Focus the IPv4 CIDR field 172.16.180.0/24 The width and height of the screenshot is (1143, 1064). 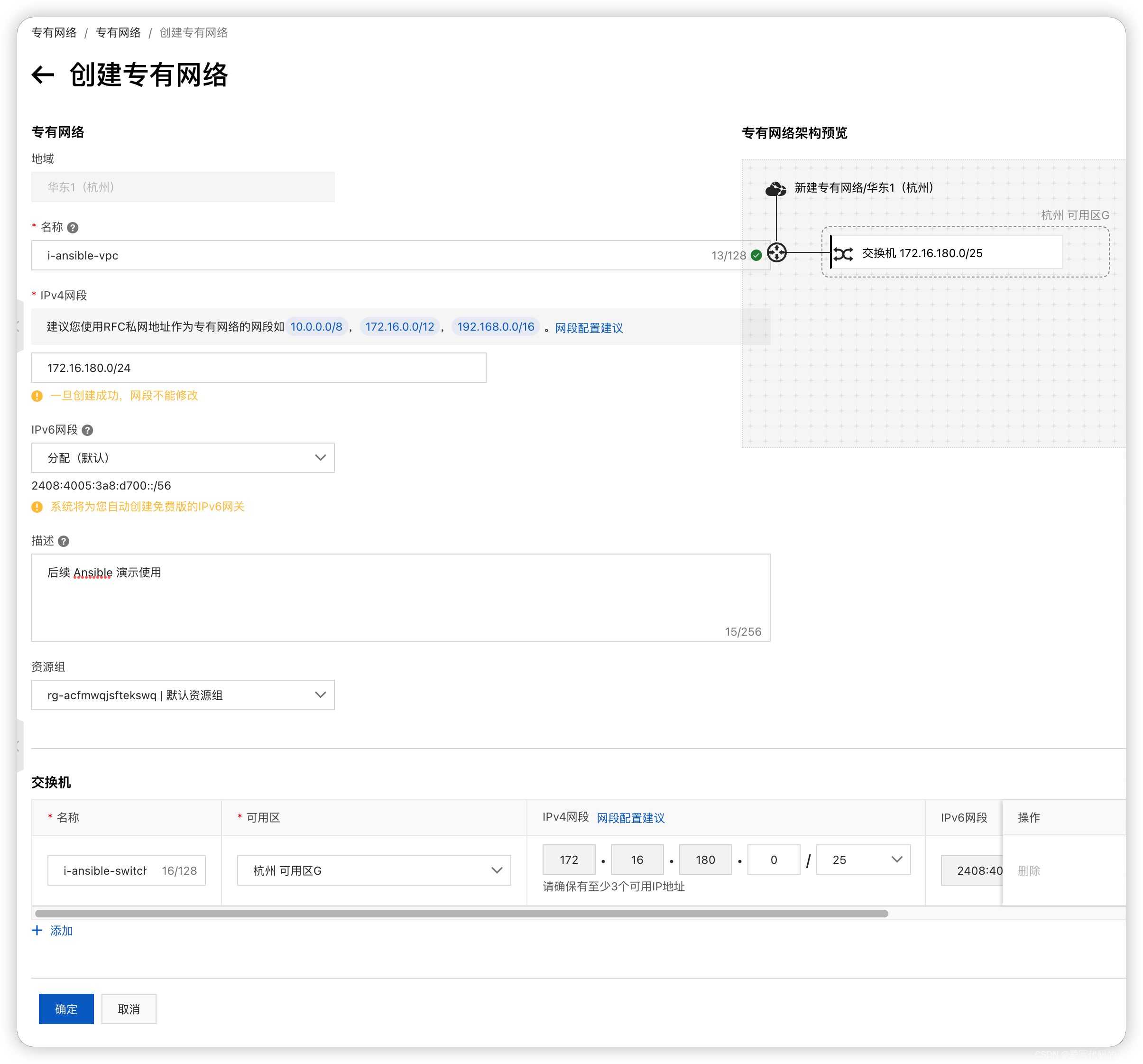point(259,368)
